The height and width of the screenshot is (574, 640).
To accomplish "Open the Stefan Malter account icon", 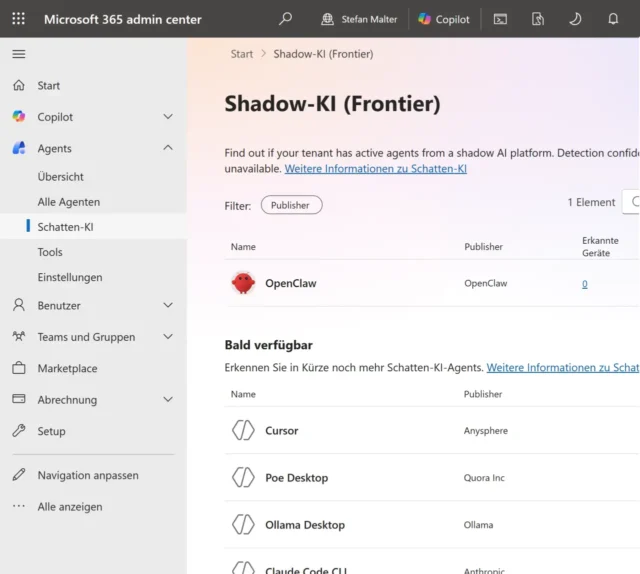I will pos(327,19).
